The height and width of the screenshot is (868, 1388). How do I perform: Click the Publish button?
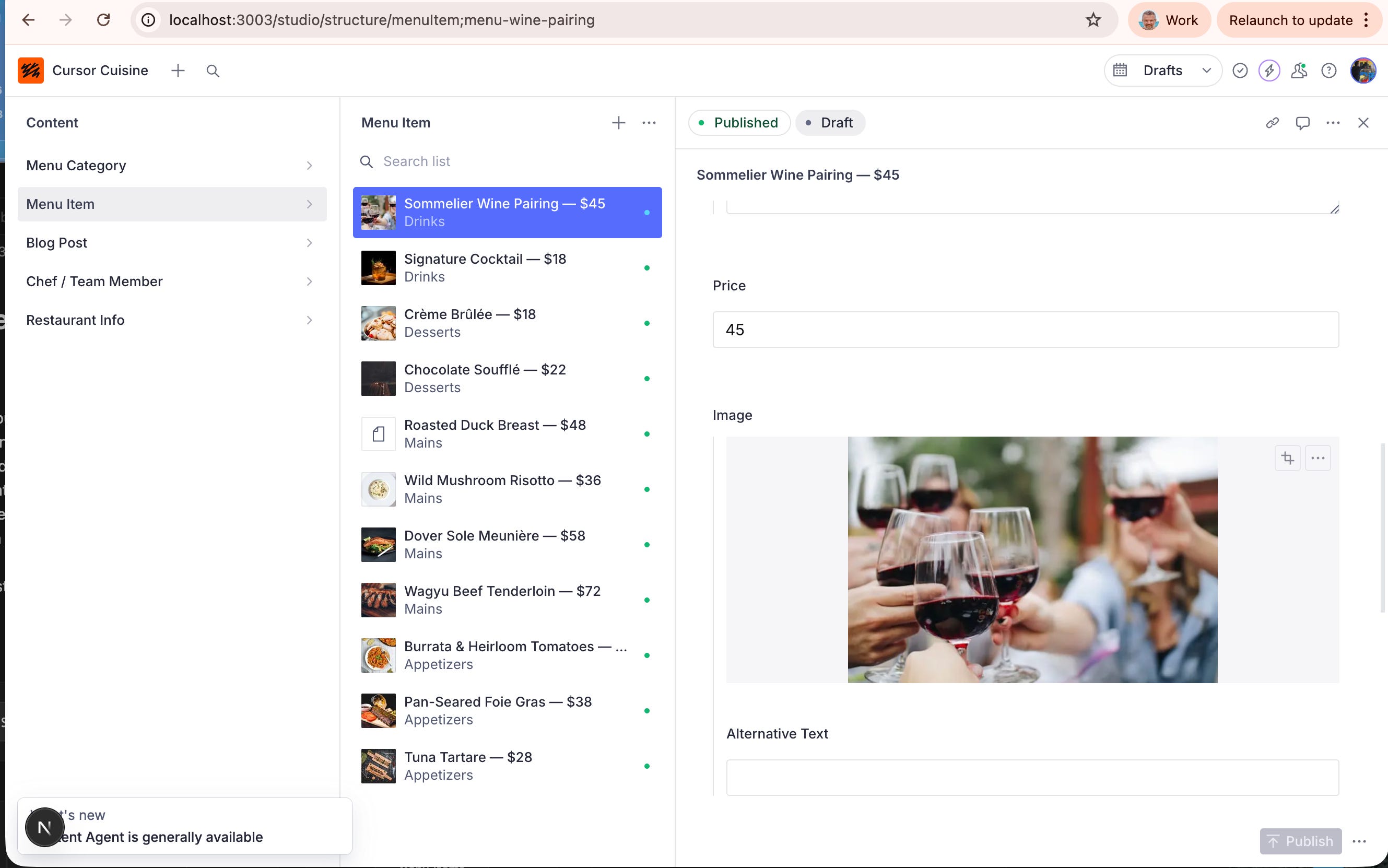1300,841
